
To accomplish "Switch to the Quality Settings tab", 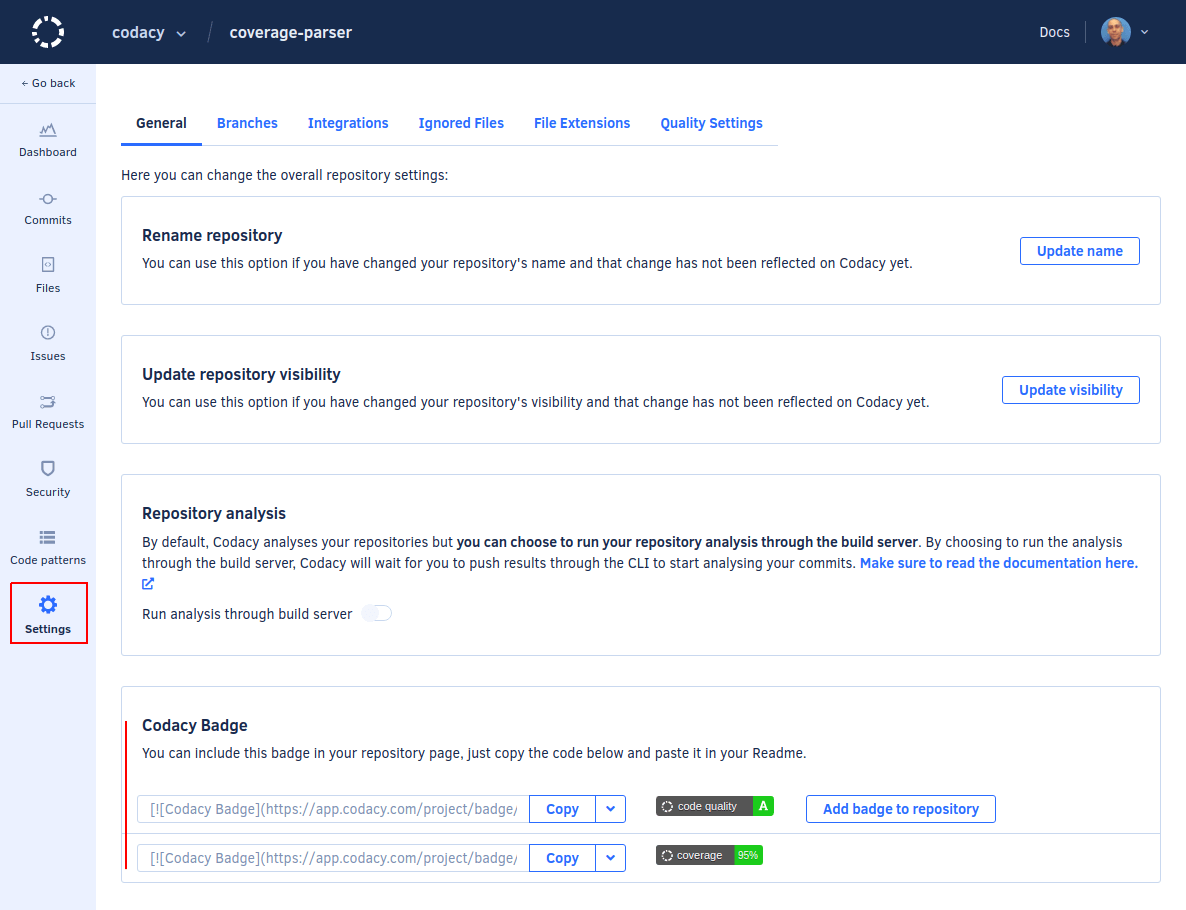I will pyautogui.click(x=711, y=123).
